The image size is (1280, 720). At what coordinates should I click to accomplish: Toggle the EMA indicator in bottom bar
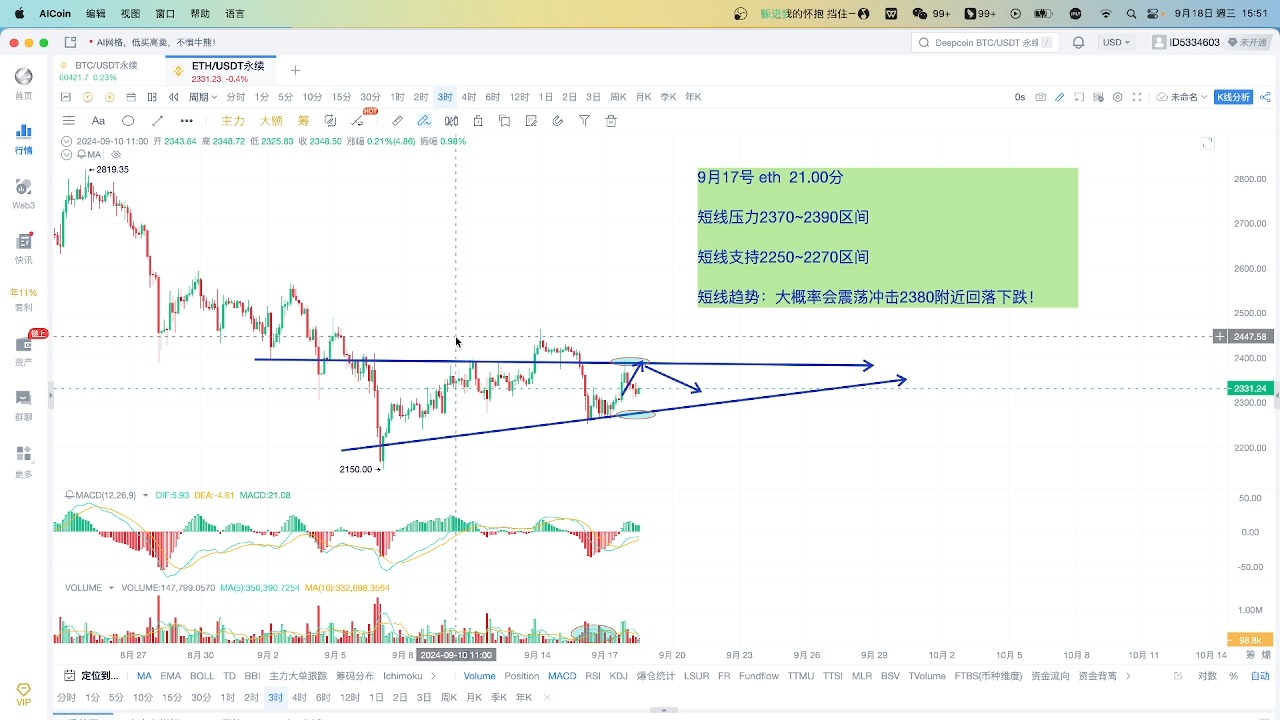170,676
